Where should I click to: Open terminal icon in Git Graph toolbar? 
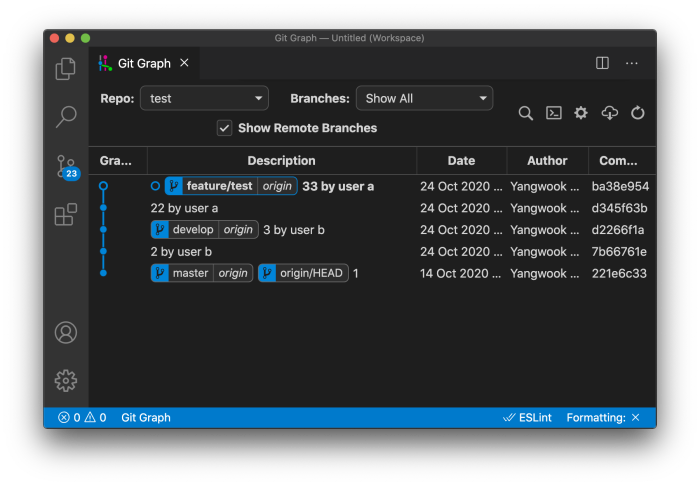[554, 113]
